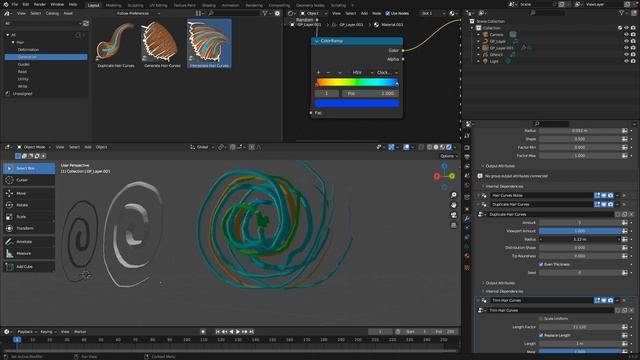Select Duplicate Hair Curves asset thumbnail
Image resolution: width=640 pixels, height=360 pixels.
point(116,44)
